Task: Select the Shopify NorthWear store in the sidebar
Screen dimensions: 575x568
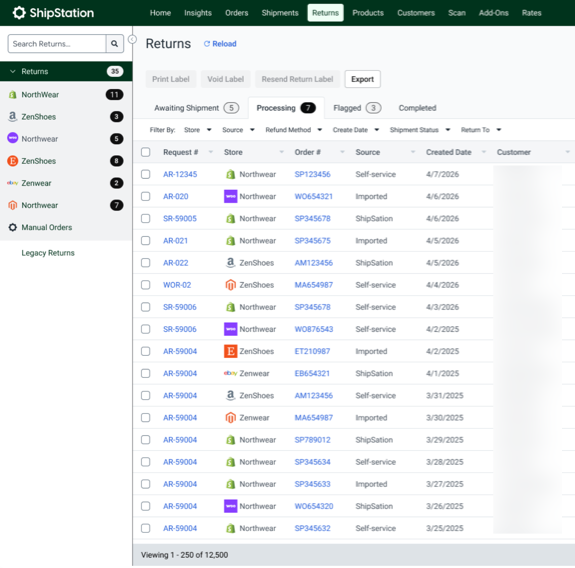Action: pyautogui.click(x=66, y=95)
